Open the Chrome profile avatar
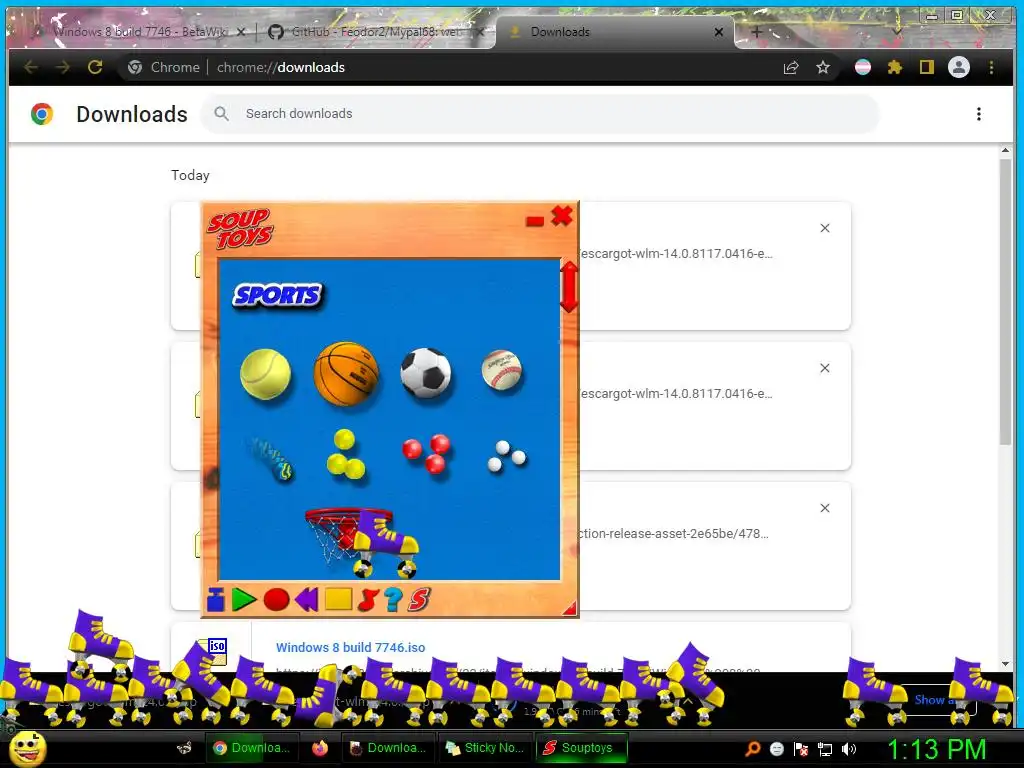This screenshot has width=1024, height=768. click(x=959, y=67)
